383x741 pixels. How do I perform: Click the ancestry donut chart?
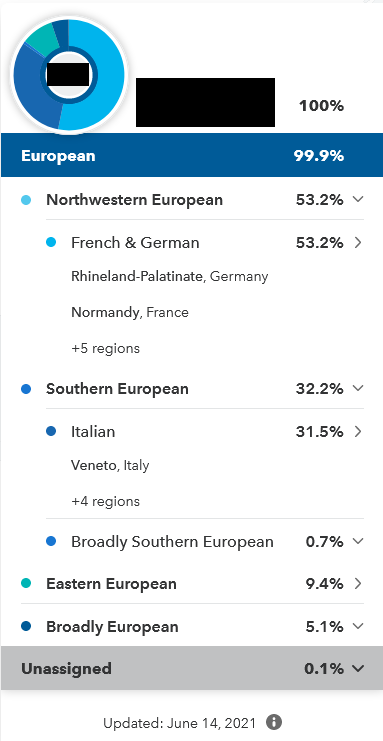69,75
